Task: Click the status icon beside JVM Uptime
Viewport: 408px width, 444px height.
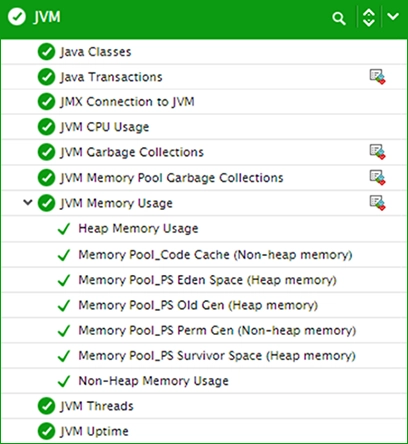Action: [x=46, y=431]
